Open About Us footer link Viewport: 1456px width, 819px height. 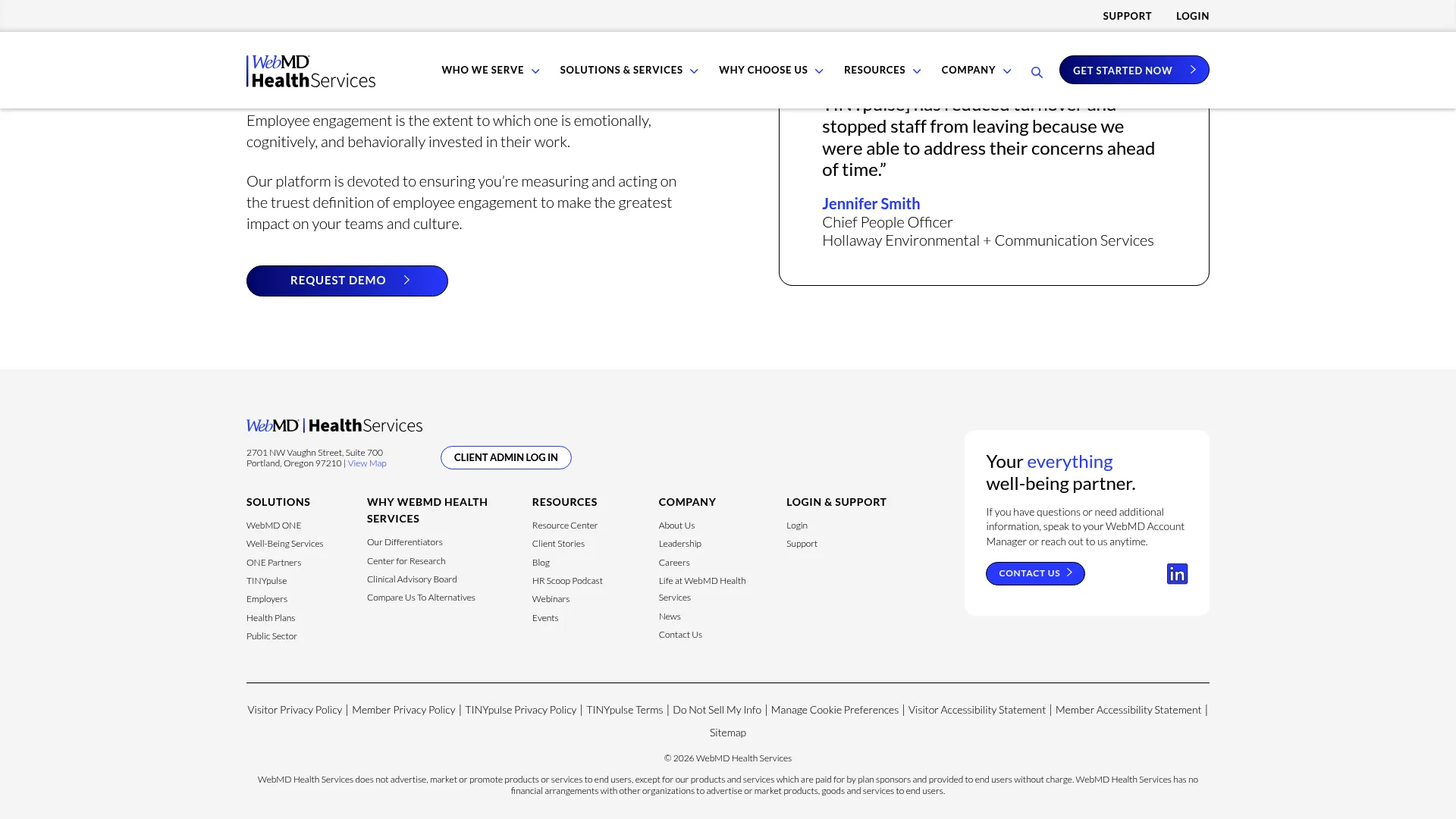676,526
